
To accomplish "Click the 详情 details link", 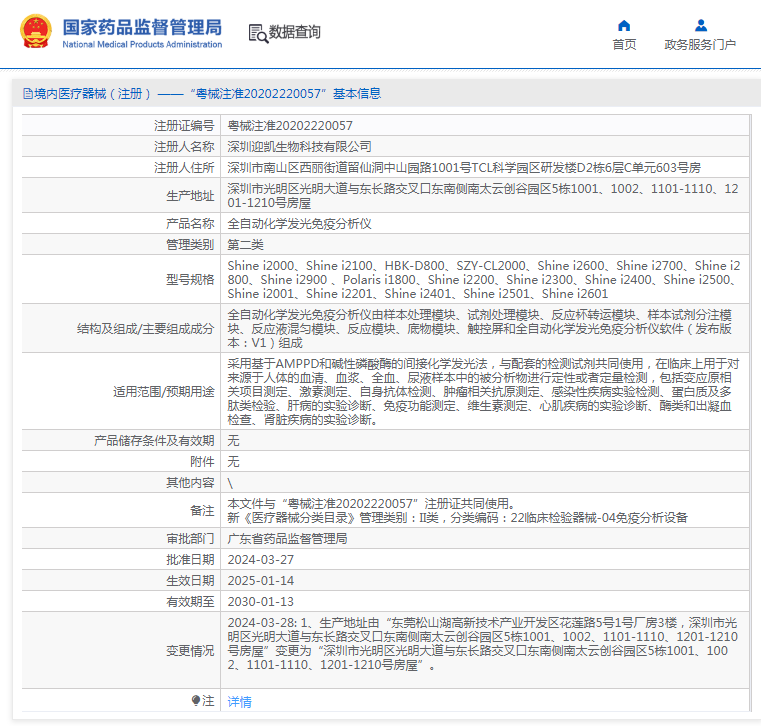I will click(x=240, y=701).
